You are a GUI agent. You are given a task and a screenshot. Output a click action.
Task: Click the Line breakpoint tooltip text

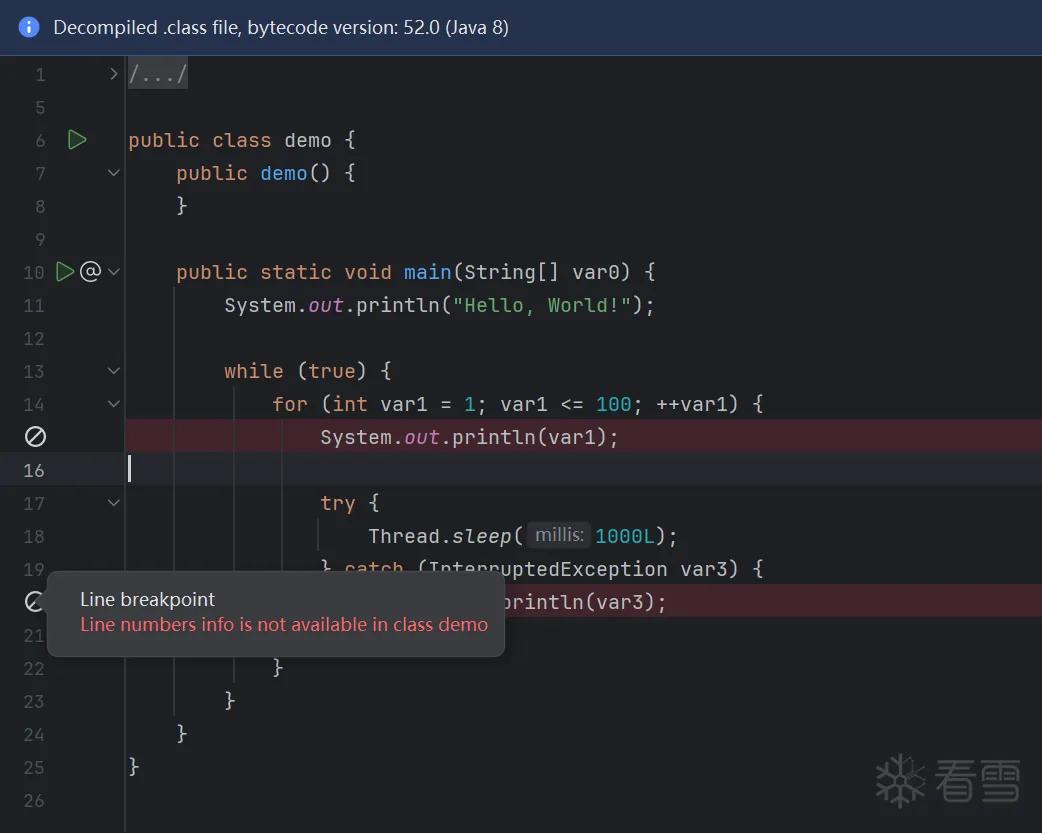coord(148,600)
